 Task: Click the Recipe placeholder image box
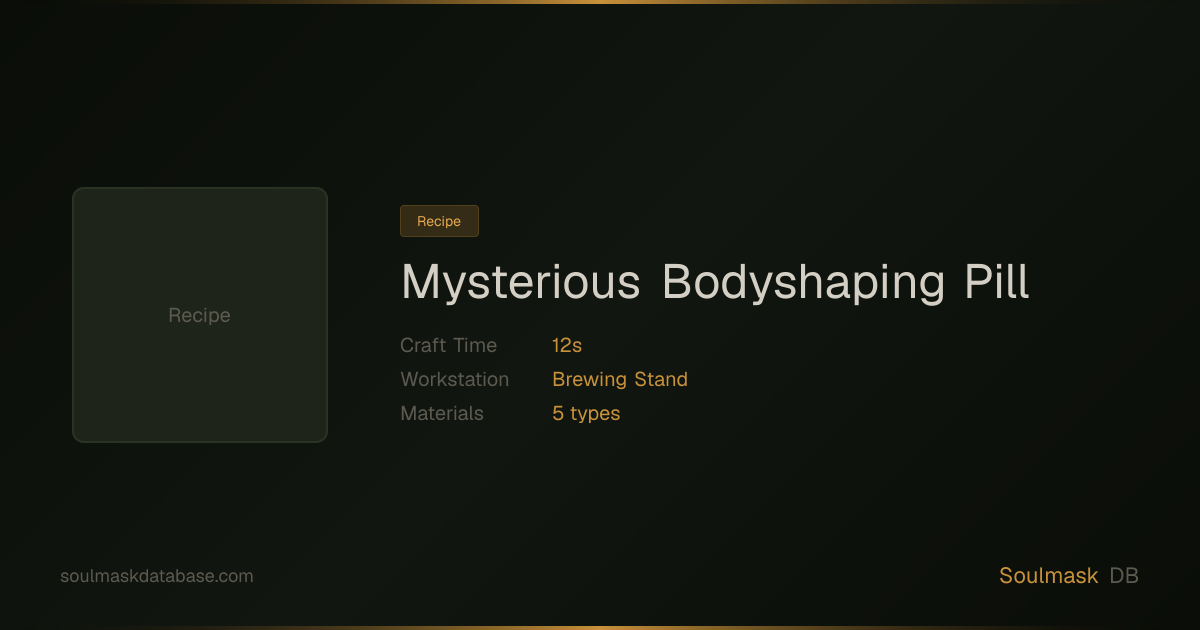tap(200, 315)
